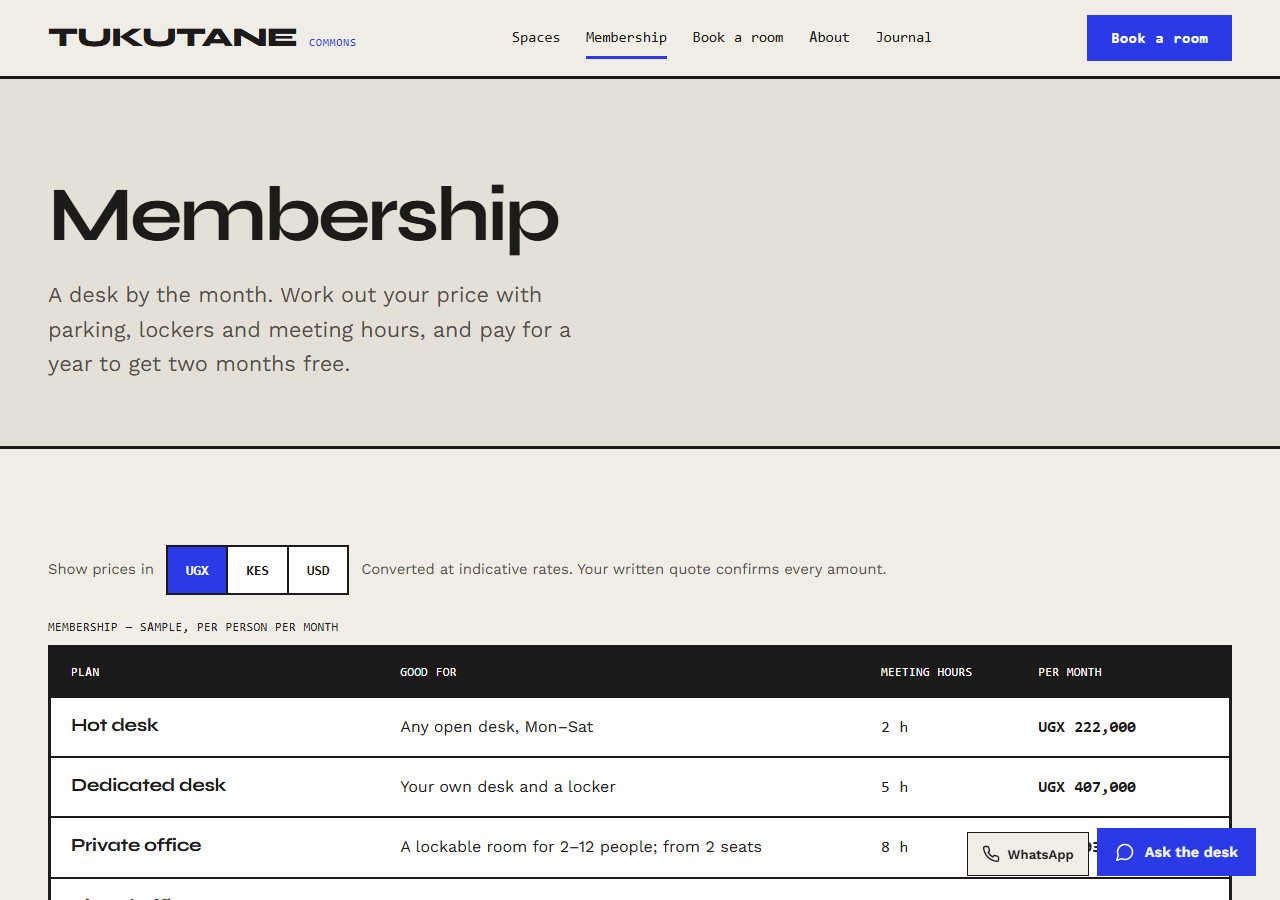Click the WhatsApp phone icon
Image resolution: width=1280 pixels, height=900 pixels.
tap(991, 854)
